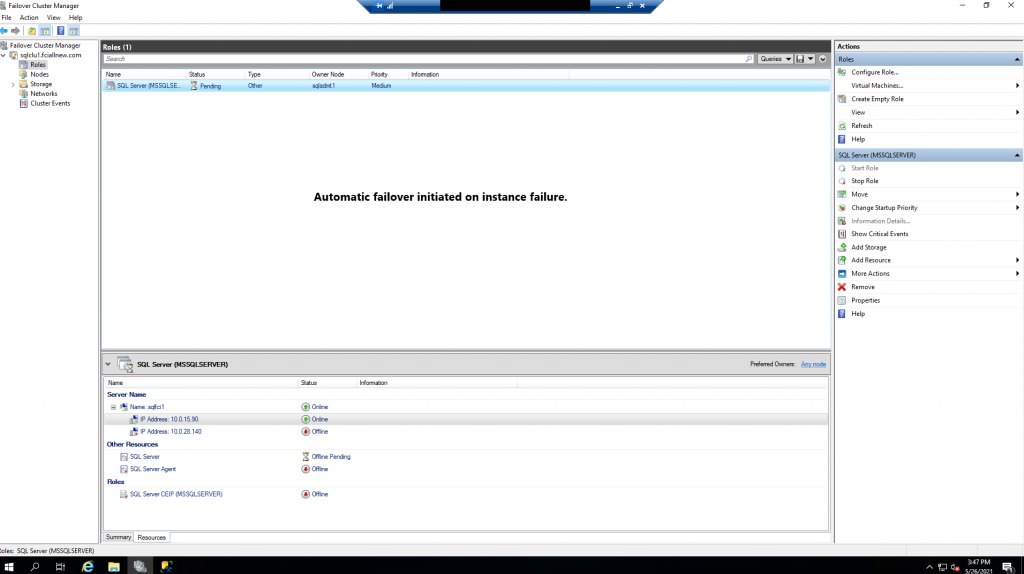This screenshot has height=574, width=1024.
Task: Click the Stop Role icon
Action: tap(842, 181)
